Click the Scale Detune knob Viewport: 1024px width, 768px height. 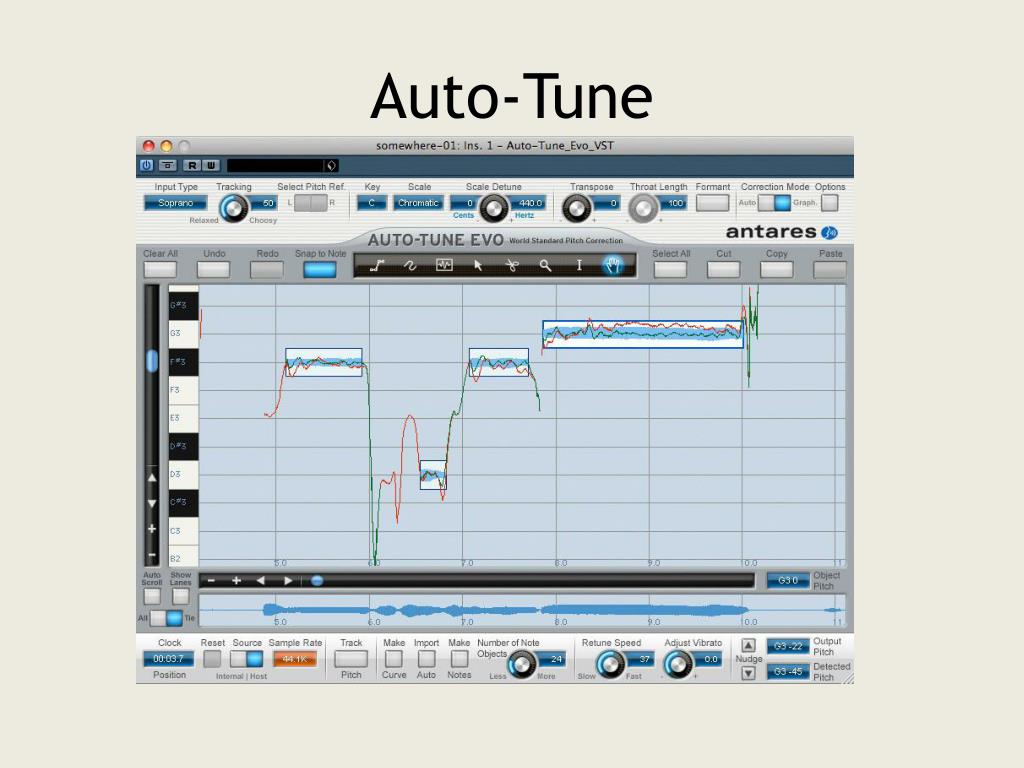pos(494,208)
